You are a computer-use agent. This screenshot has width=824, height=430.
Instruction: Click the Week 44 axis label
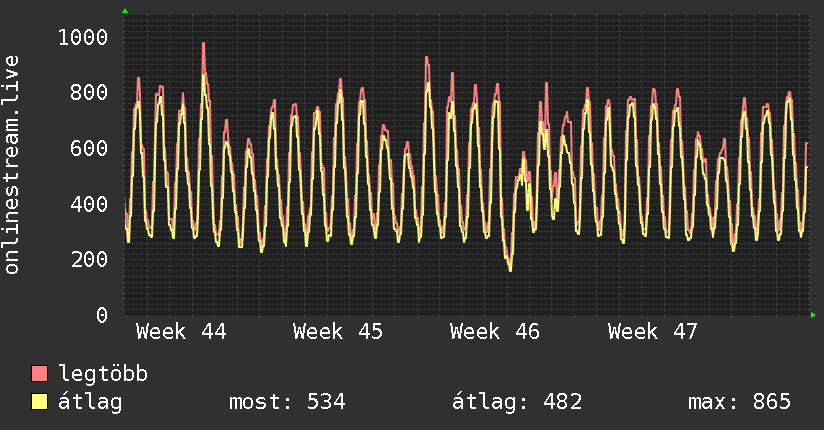[181, 332]
